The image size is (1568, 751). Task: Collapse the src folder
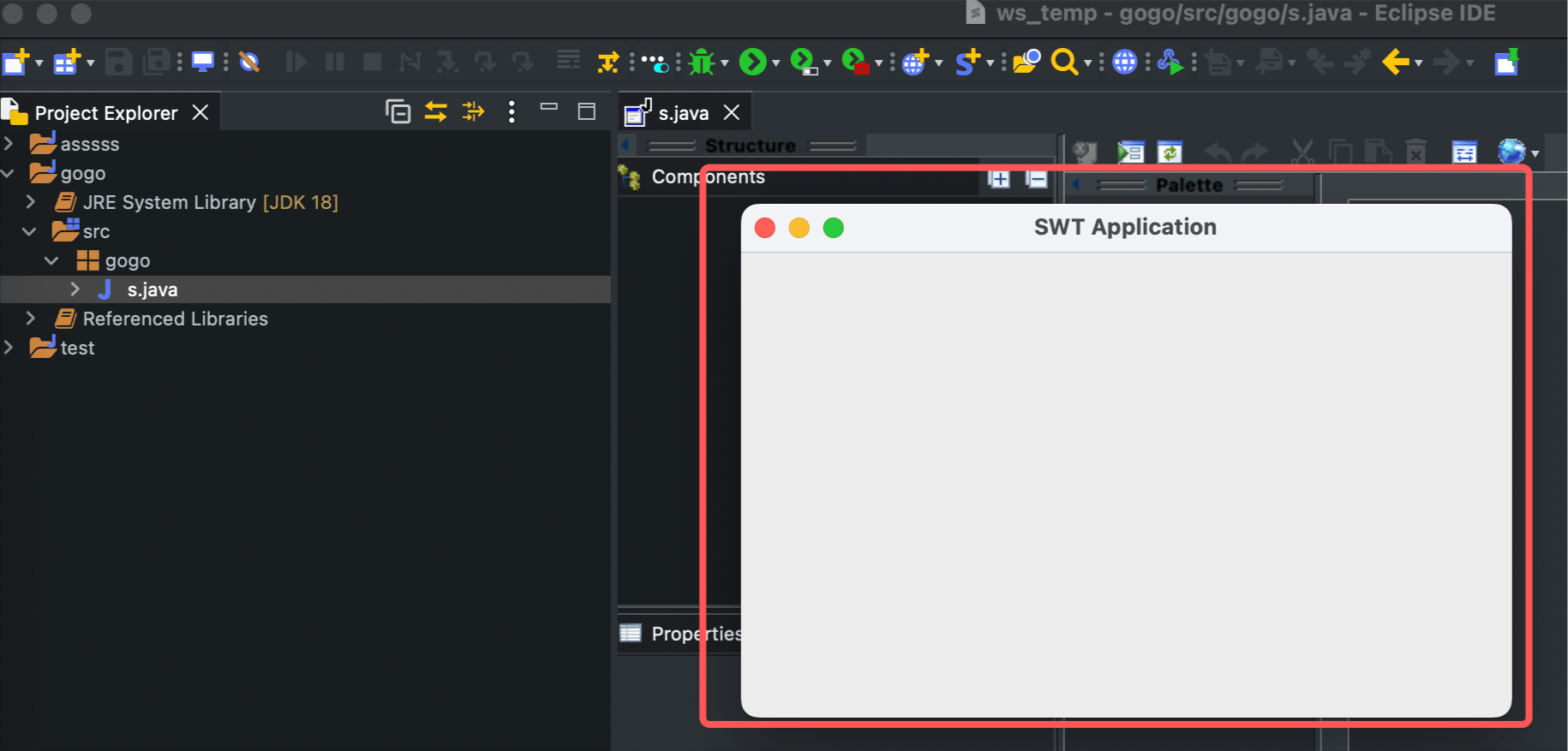point(30,231)
